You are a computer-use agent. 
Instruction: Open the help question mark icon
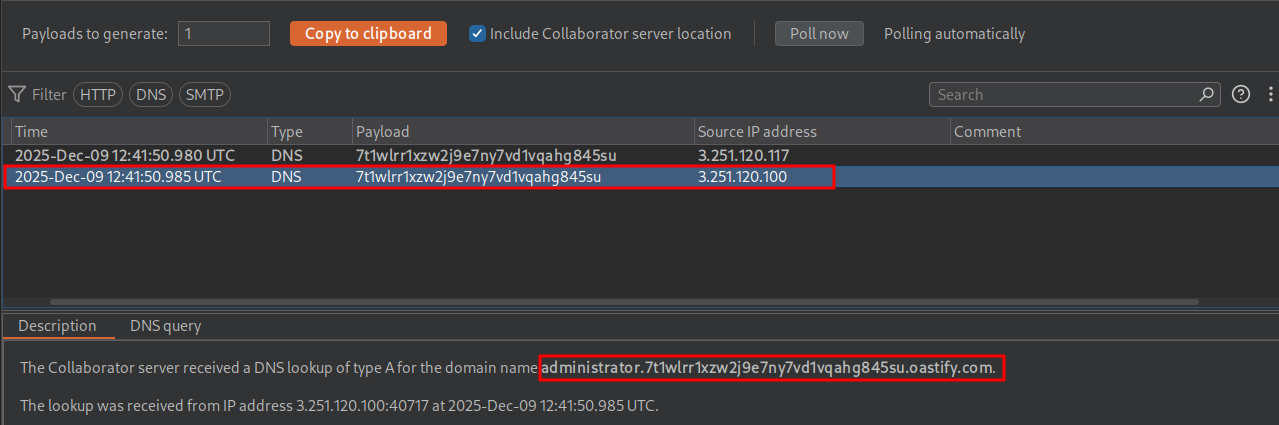(x=1241, y=95)
